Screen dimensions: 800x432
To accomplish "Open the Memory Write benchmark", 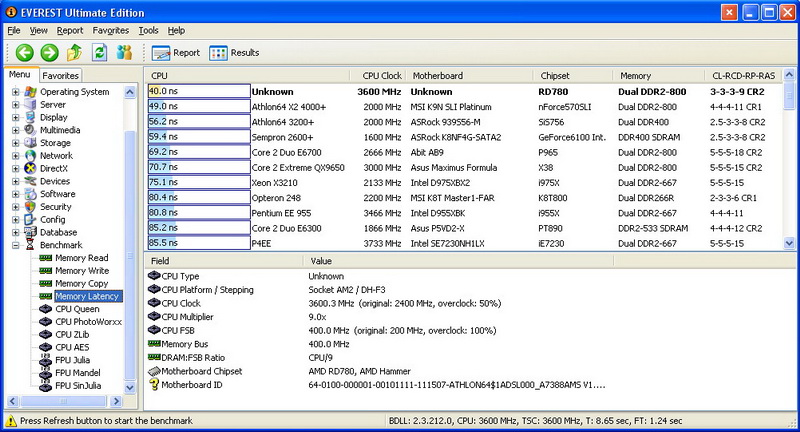I will pyautogui.click(x=82, y=271).
